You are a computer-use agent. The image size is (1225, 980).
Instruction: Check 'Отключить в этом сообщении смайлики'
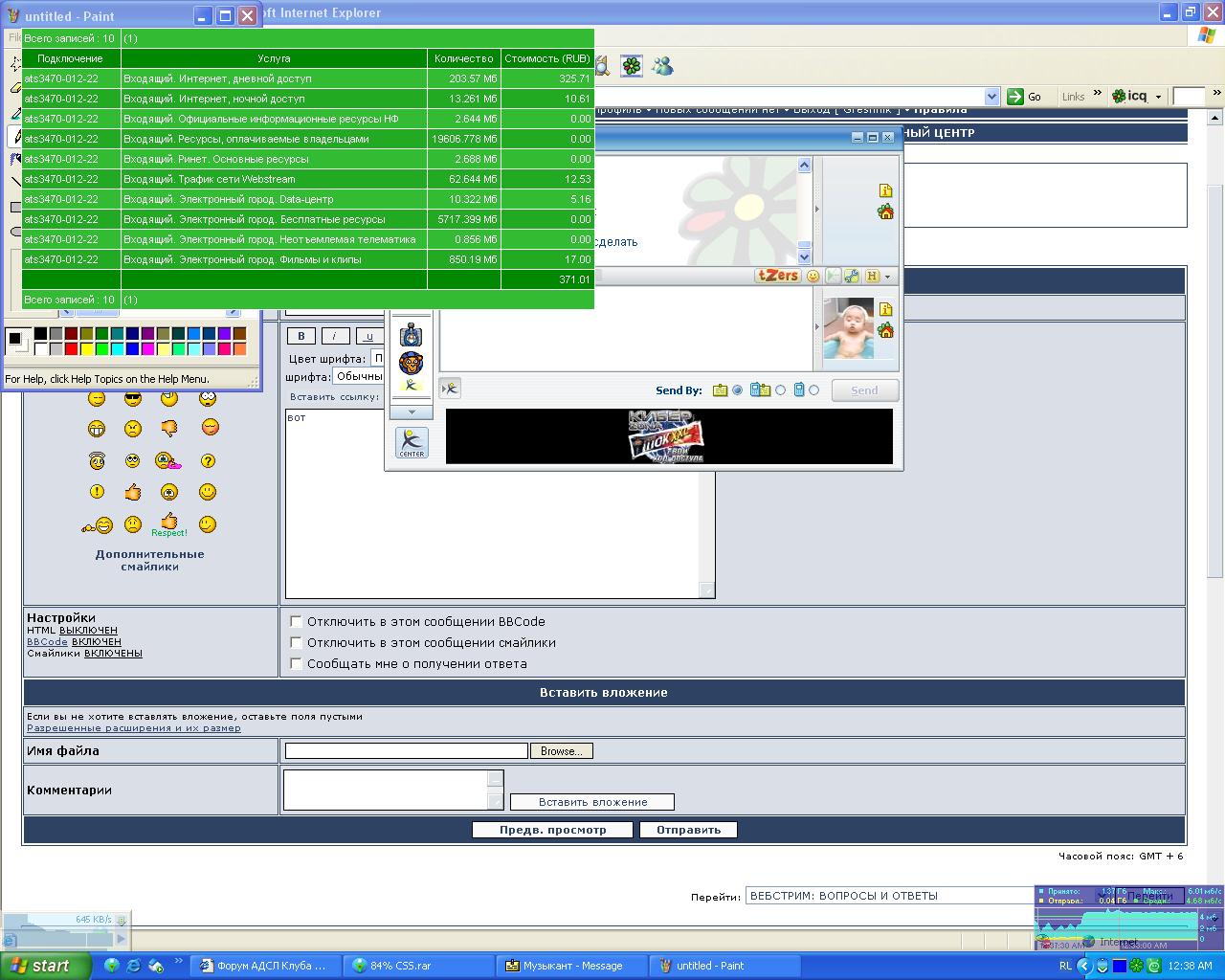[x=297, y=642]
